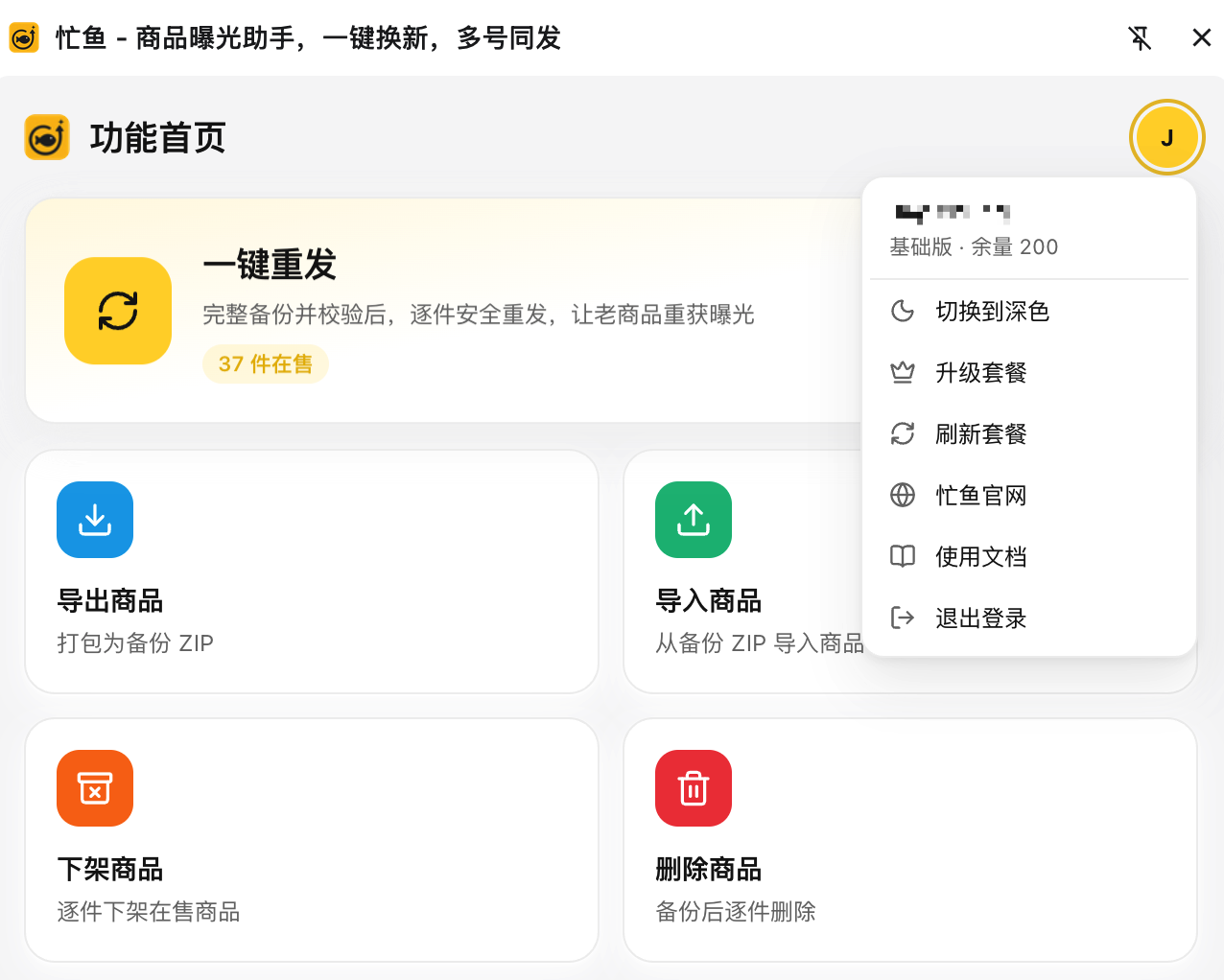Open 忙鱼官网 from the menu
This screenshot has height=980, width=1224.
tap(1029, 495)
